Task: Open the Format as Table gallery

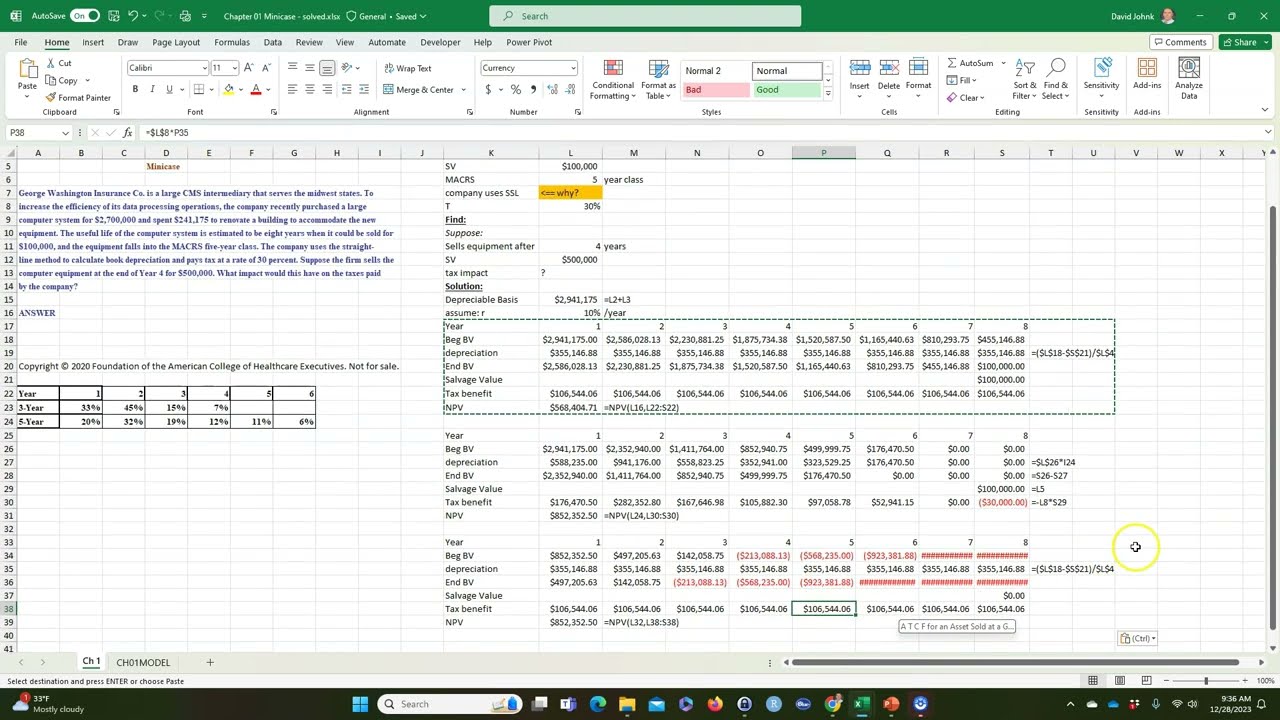Action: [x=658, y=79]
